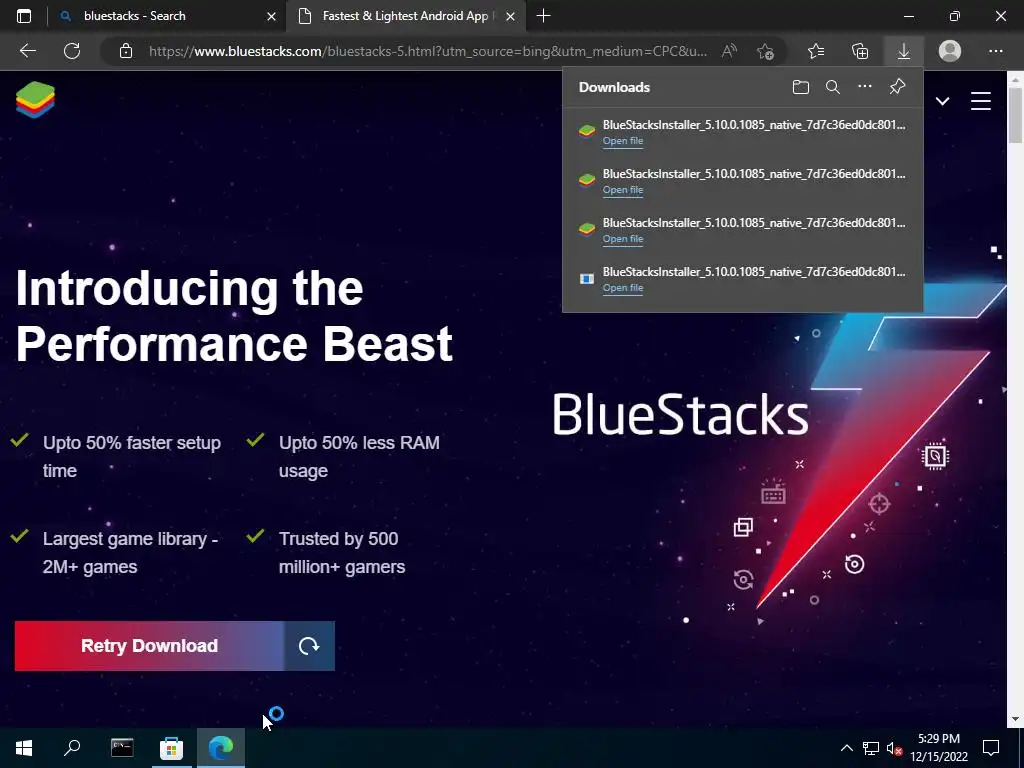Open fourth BlueStacksInstaller file link

[x=623, y=288]
